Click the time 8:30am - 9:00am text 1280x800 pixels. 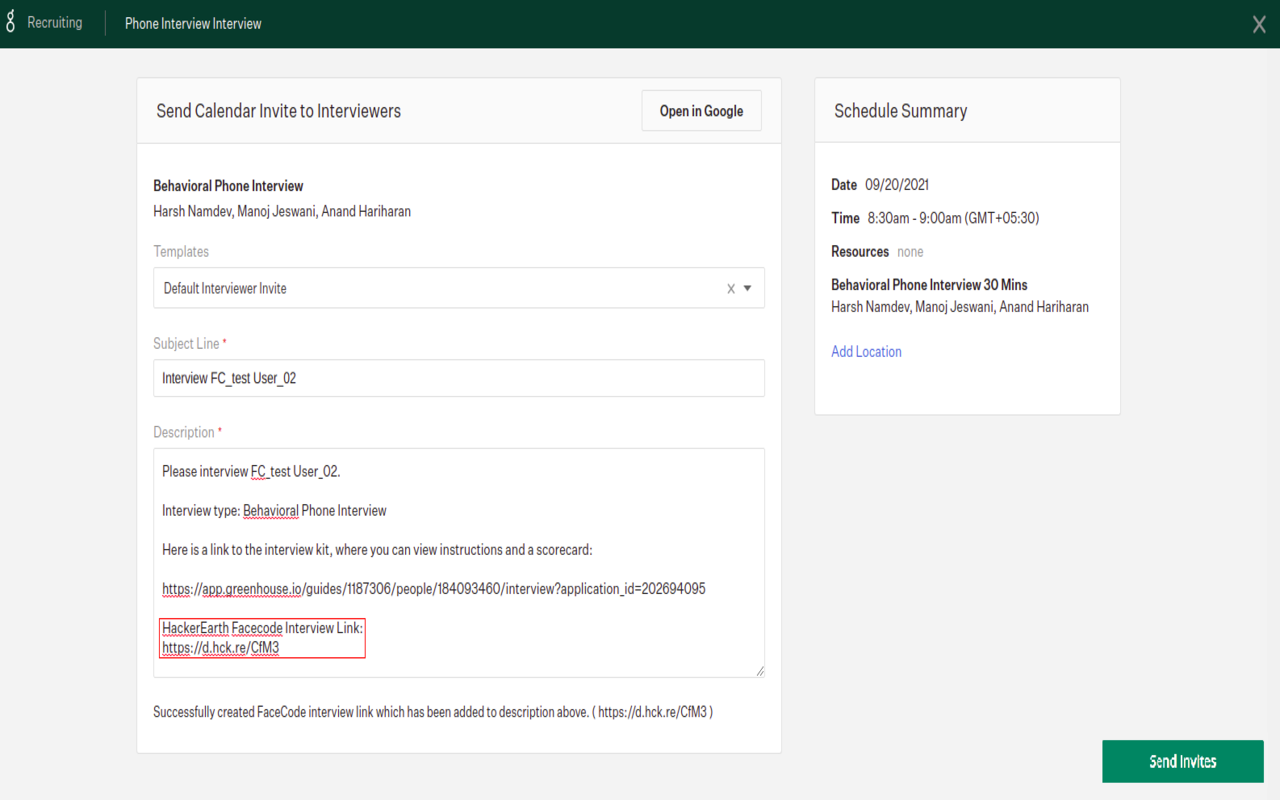tap(952, 218)
